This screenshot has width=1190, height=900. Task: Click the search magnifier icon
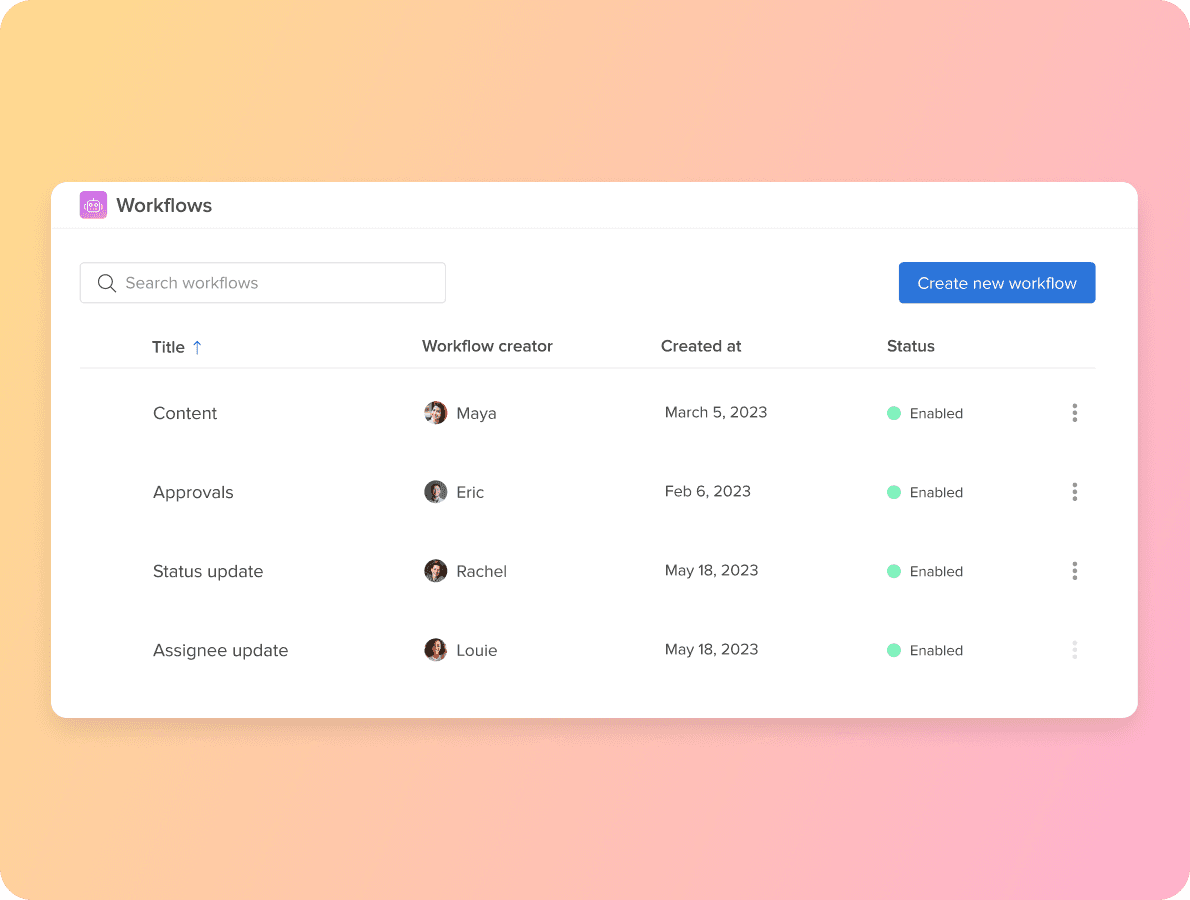107,283
